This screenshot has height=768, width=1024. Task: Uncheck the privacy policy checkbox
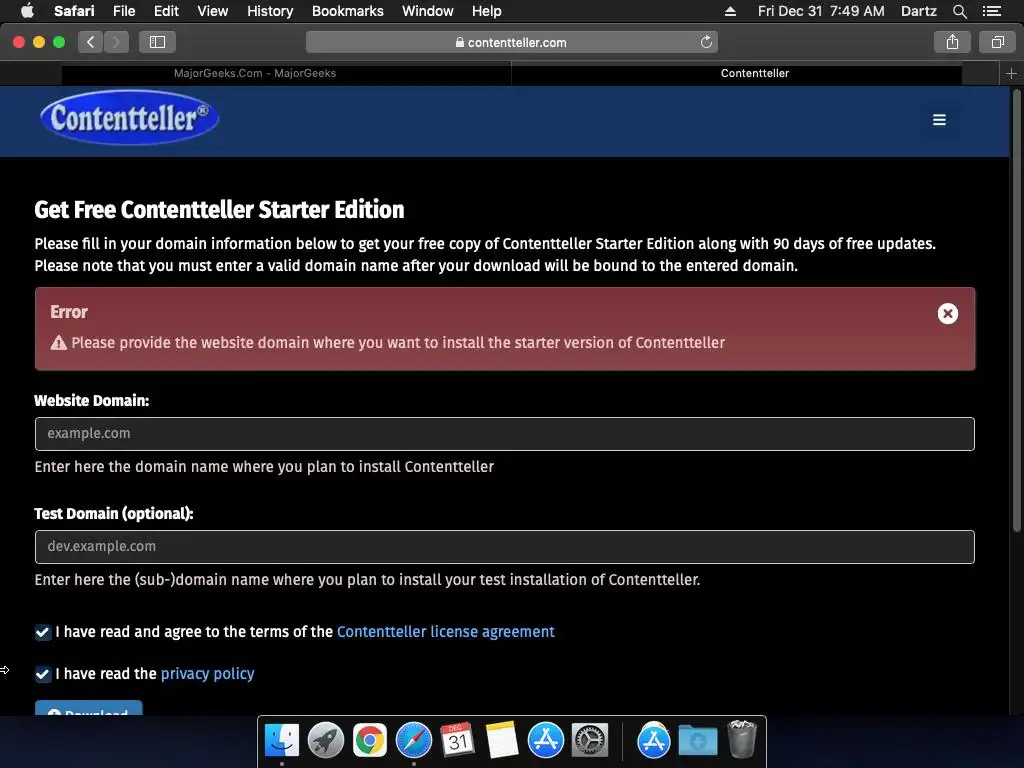coord(42,674)
